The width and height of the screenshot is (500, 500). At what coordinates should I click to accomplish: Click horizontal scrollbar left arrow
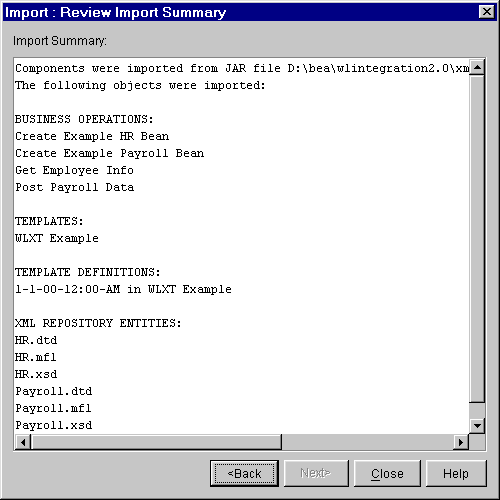(23, 442)
